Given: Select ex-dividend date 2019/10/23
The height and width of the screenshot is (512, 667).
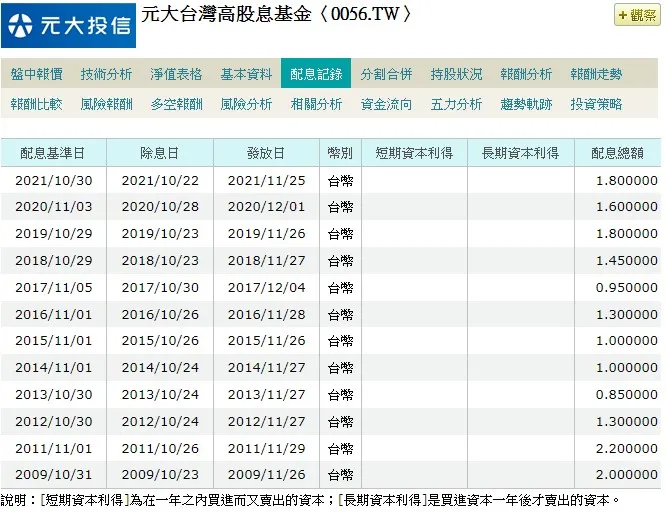Looking at the screenshot, I should pyautogui.click(x=160, y=233).
